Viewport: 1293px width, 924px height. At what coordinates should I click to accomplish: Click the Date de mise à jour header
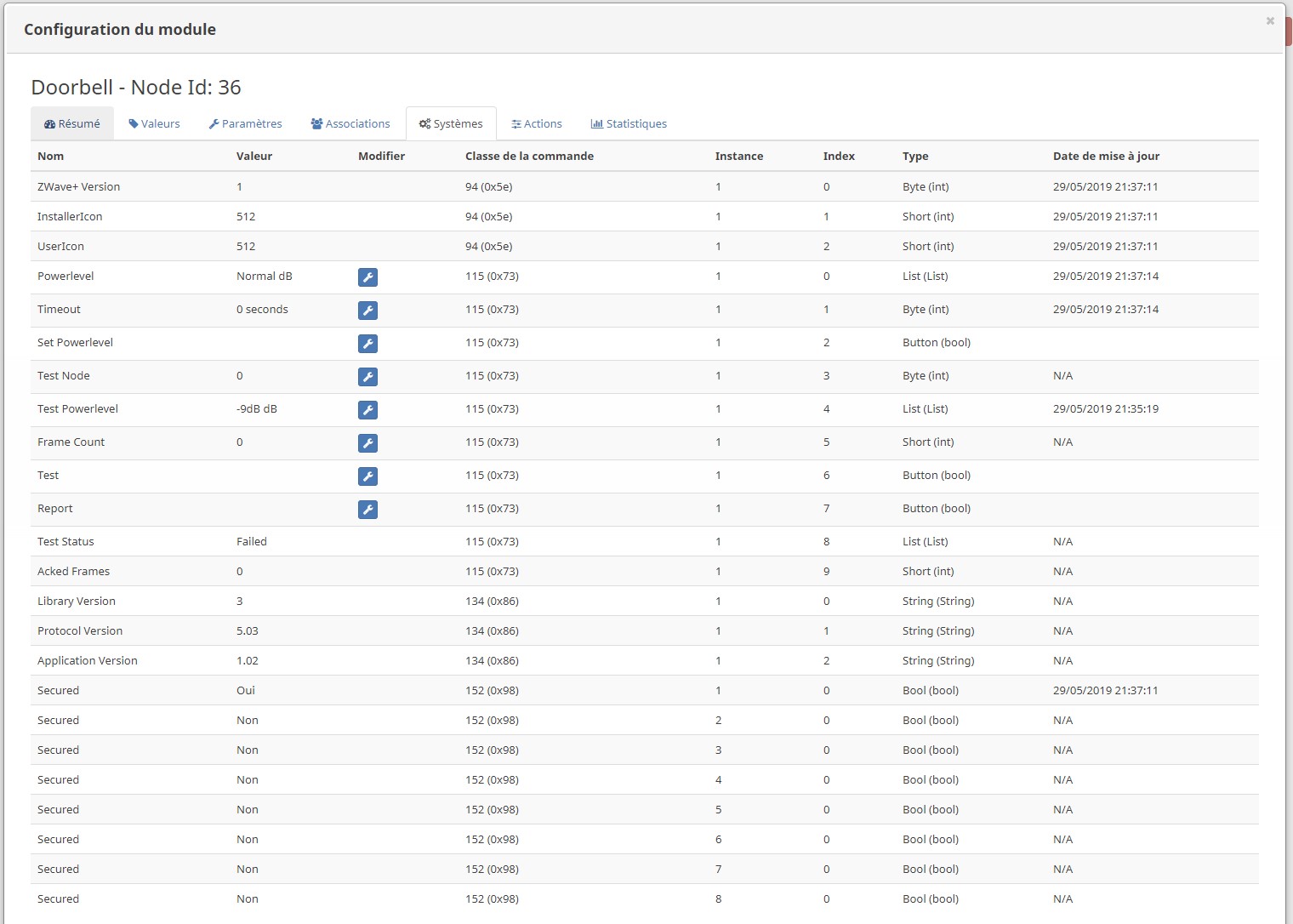pos(1106,156)
